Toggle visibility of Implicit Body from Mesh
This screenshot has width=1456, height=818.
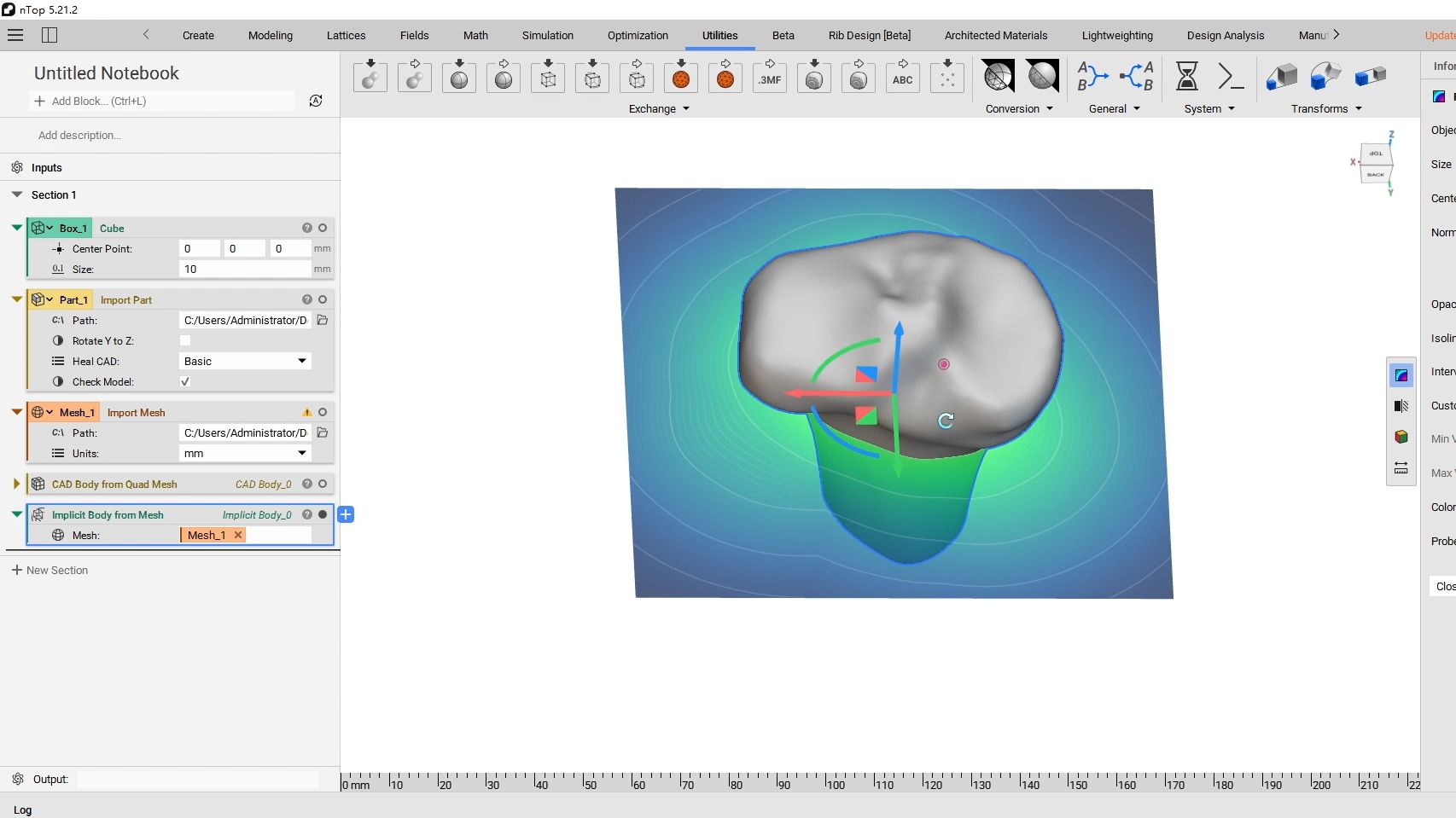(x=323, y=514)
